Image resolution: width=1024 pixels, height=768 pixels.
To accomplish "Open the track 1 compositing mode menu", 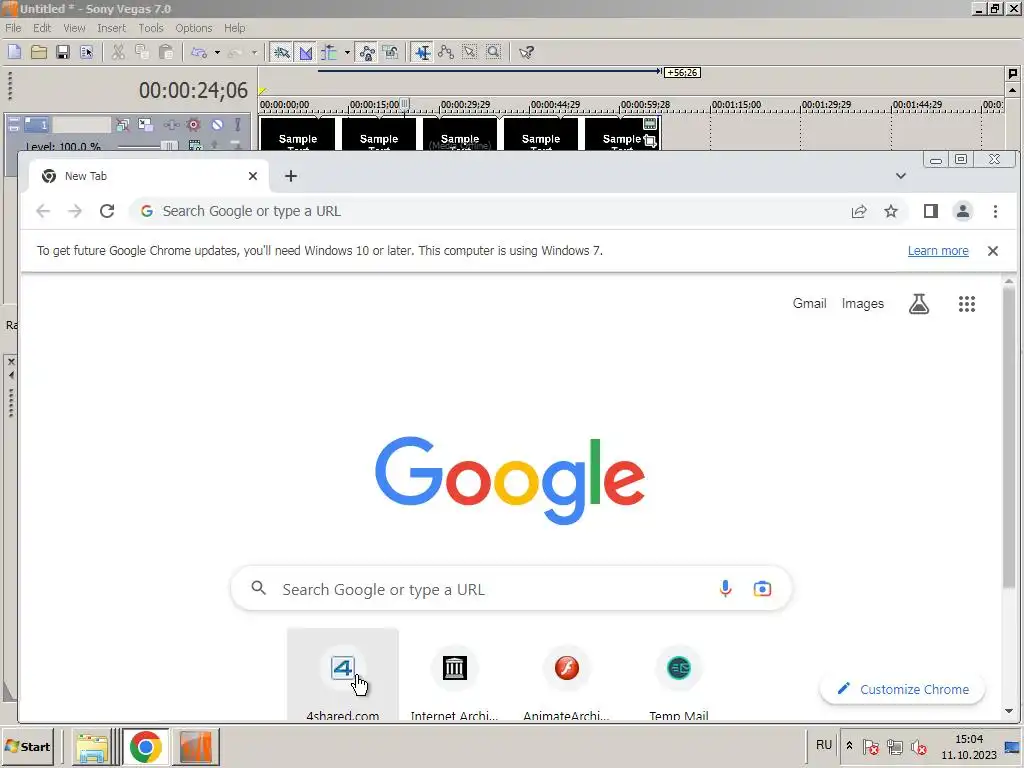I will pyautogui.click(x=195, y=146).
